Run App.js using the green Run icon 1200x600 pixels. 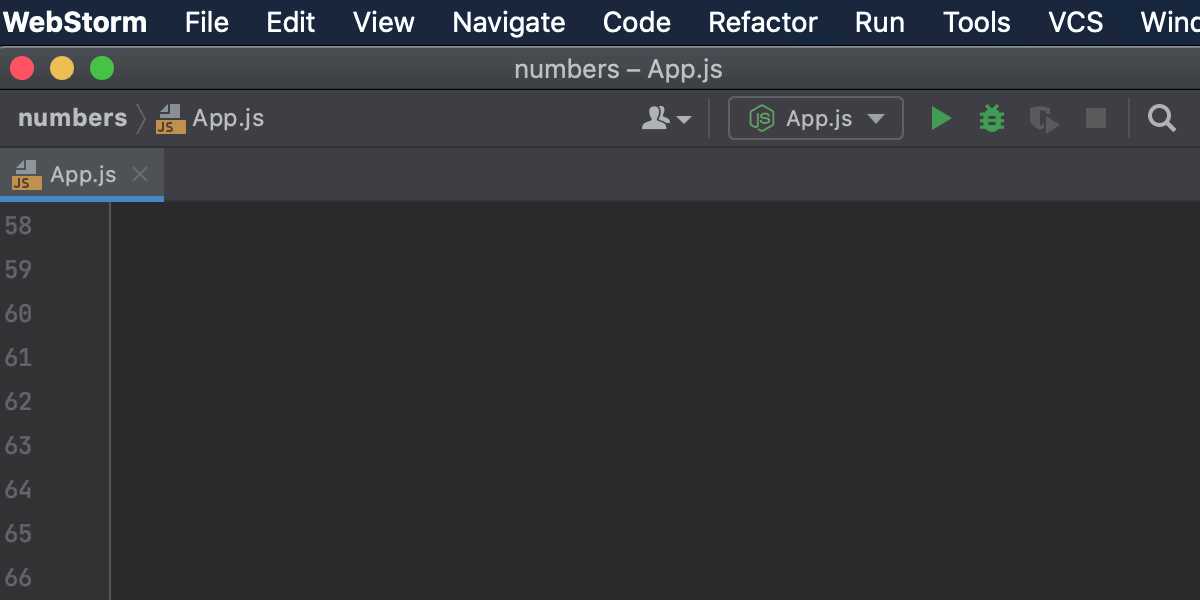click(x=940, y=118)
